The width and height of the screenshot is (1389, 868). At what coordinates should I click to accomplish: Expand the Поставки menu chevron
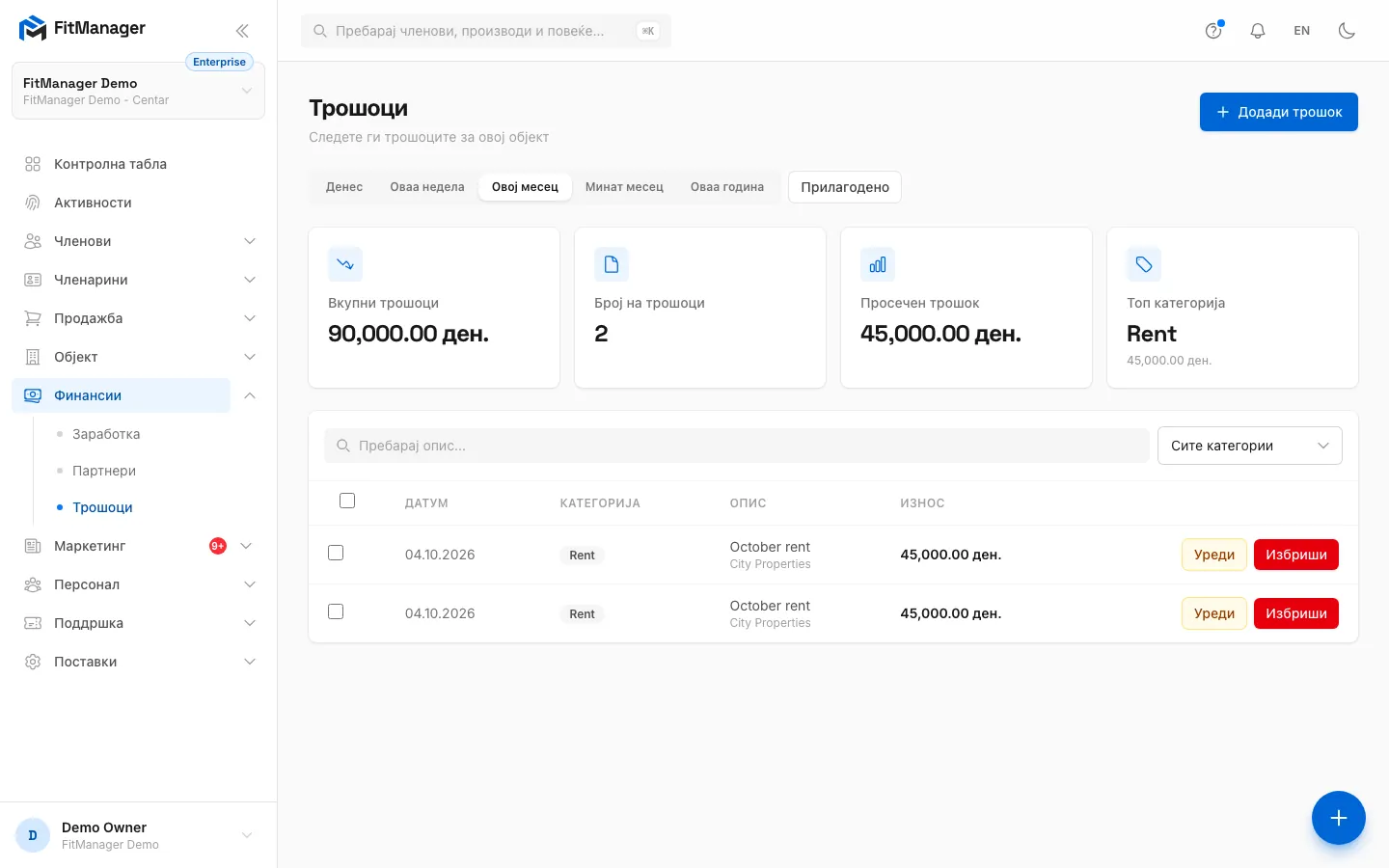coord(250,662)
